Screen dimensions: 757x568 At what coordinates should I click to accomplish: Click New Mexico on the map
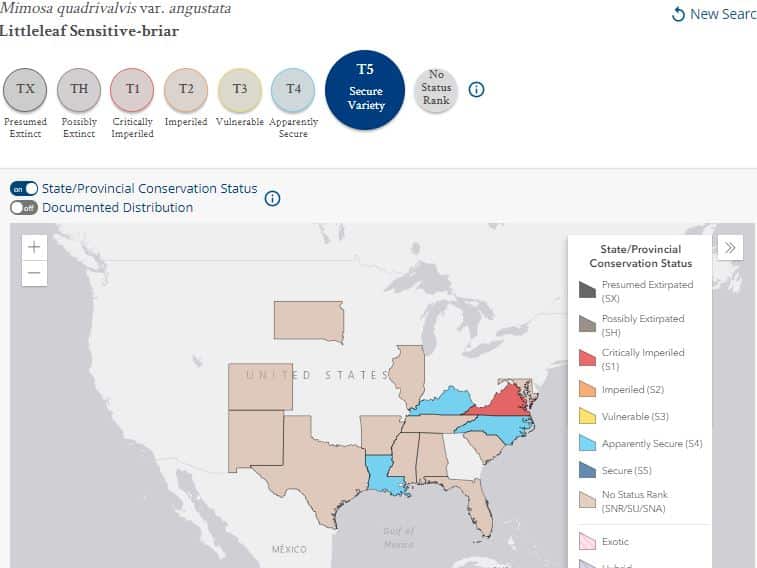(x=255, y=439)
